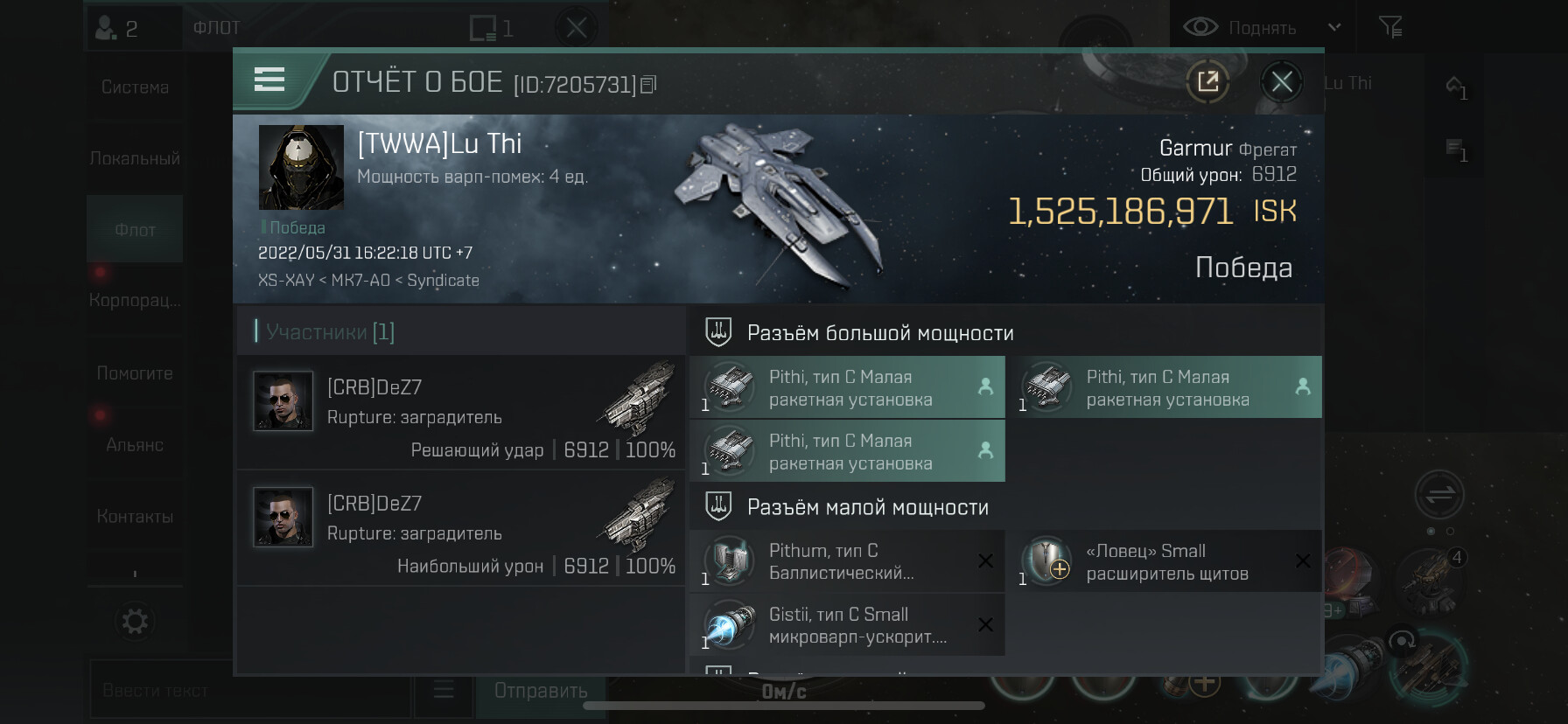Click the filter icon at top right
Viewport: 1568px width, 724px height.
click(x=1390, y=27)
